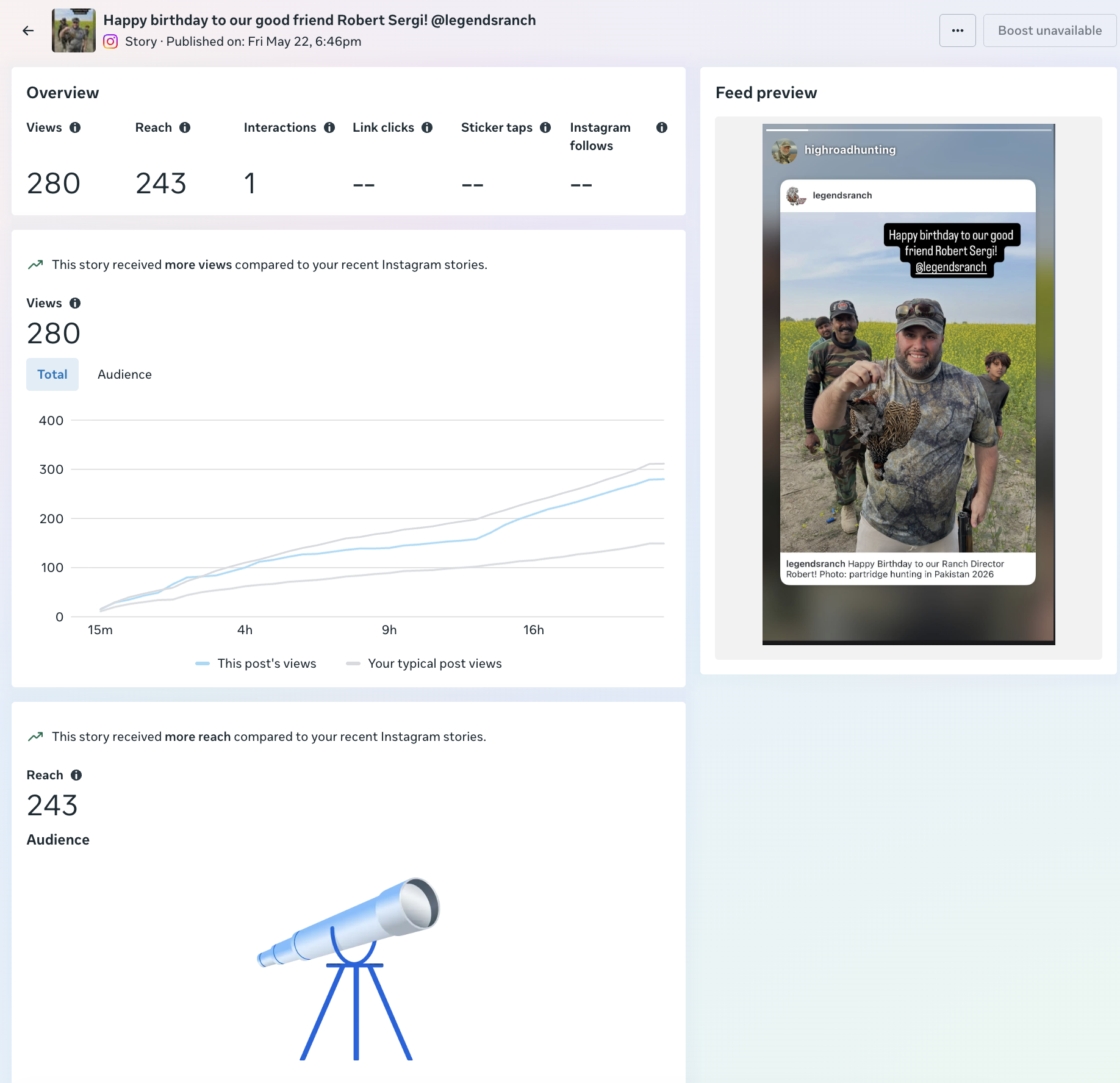Toggle Your typical post views legend entry

pos(424,663)
